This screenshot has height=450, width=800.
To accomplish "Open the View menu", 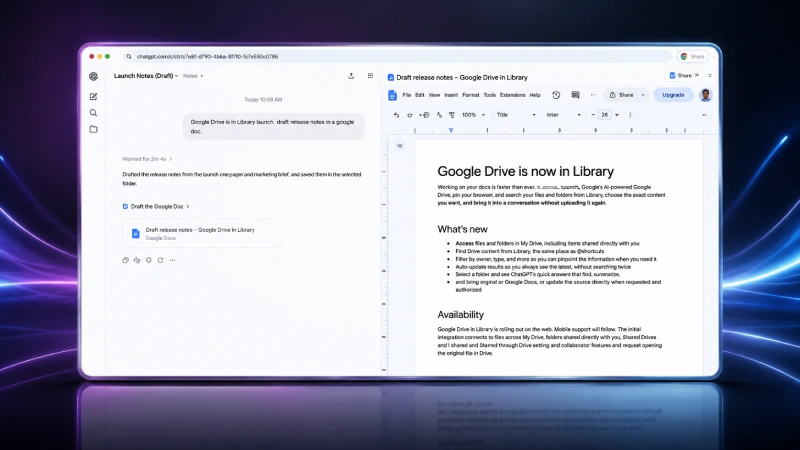I will [x=434, y=95].
